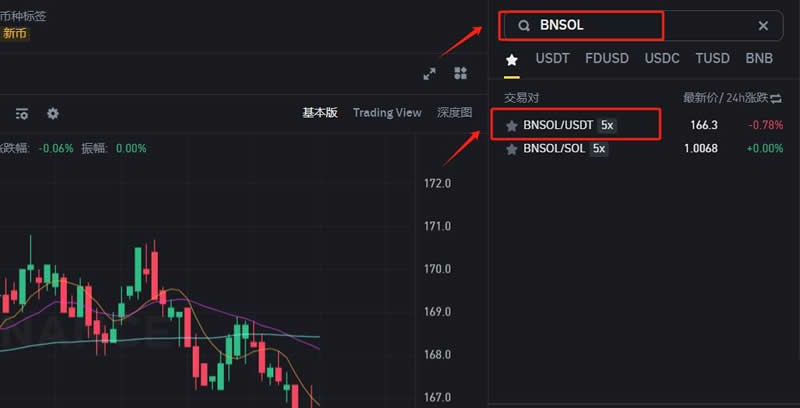Click the search magnifier icon
Image resolution: width=800 pixels, height=408 pixels.
523,26
